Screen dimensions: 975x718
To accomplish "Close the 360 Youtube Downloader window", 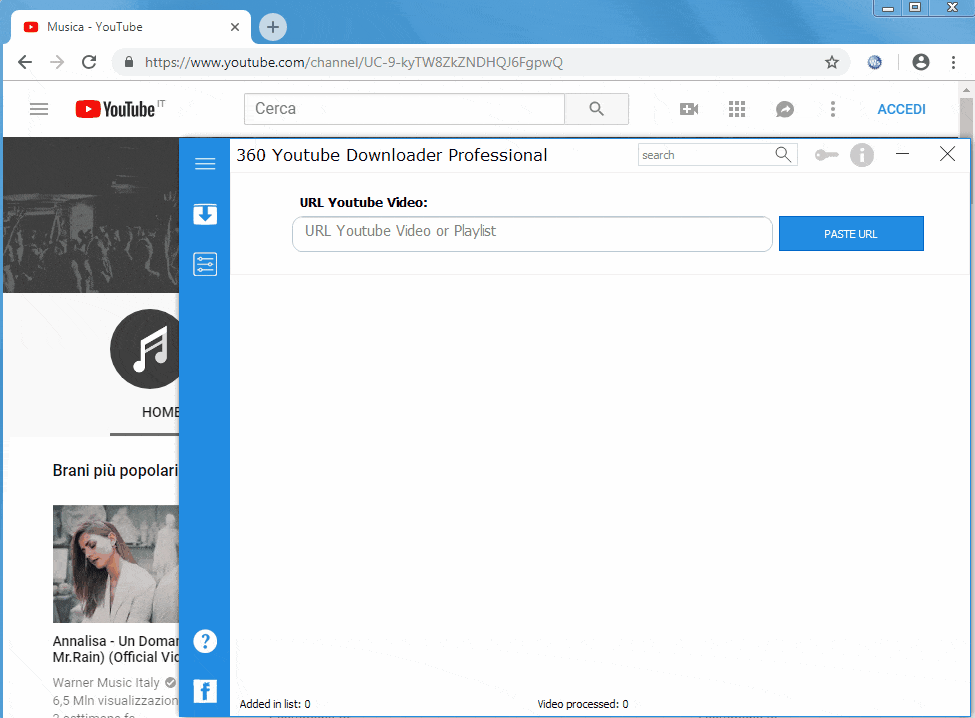I will pos(947,154).
